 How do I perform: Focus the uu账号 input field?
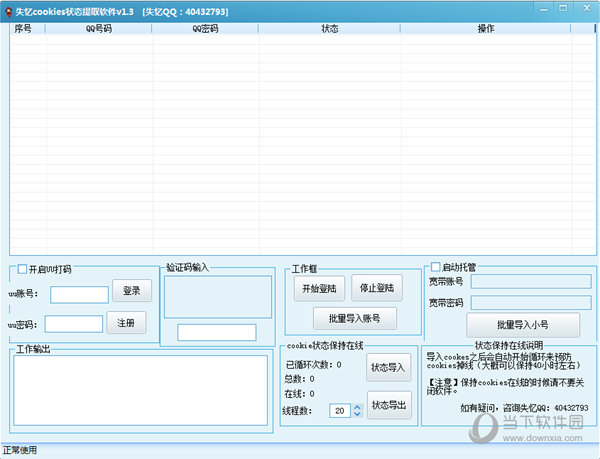(79, 294)
